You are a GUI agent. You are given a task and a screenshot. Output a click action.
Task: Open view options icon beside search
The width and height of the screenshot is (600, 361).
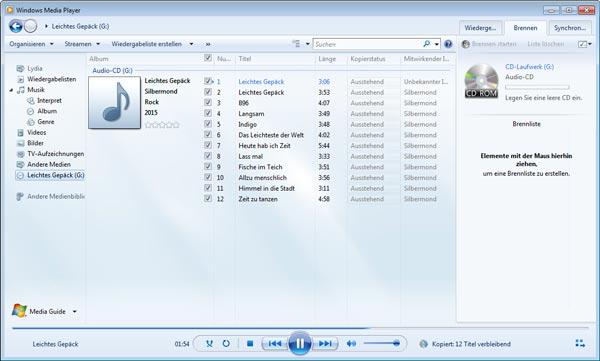(296, 44)
